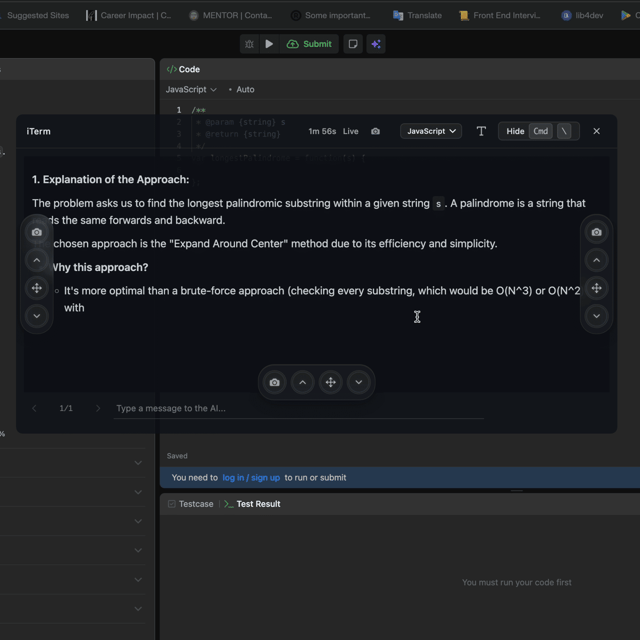This screenshot has height=640, width=640.
Task: Open the Career Impact bookmark
Action: pos(129,16)
